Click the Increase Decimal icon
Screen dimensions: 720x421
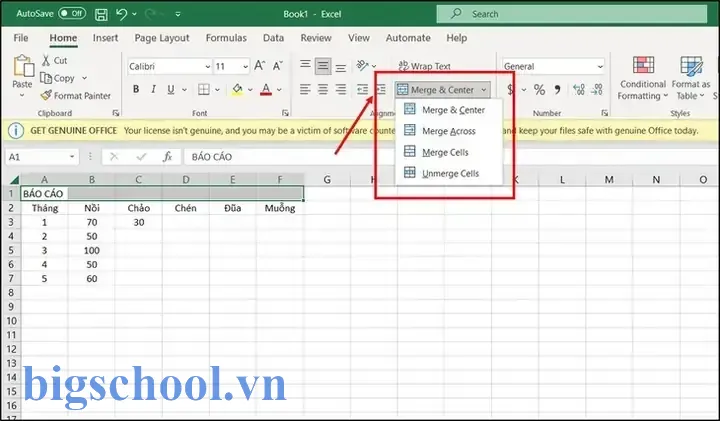tap(579, 90)
